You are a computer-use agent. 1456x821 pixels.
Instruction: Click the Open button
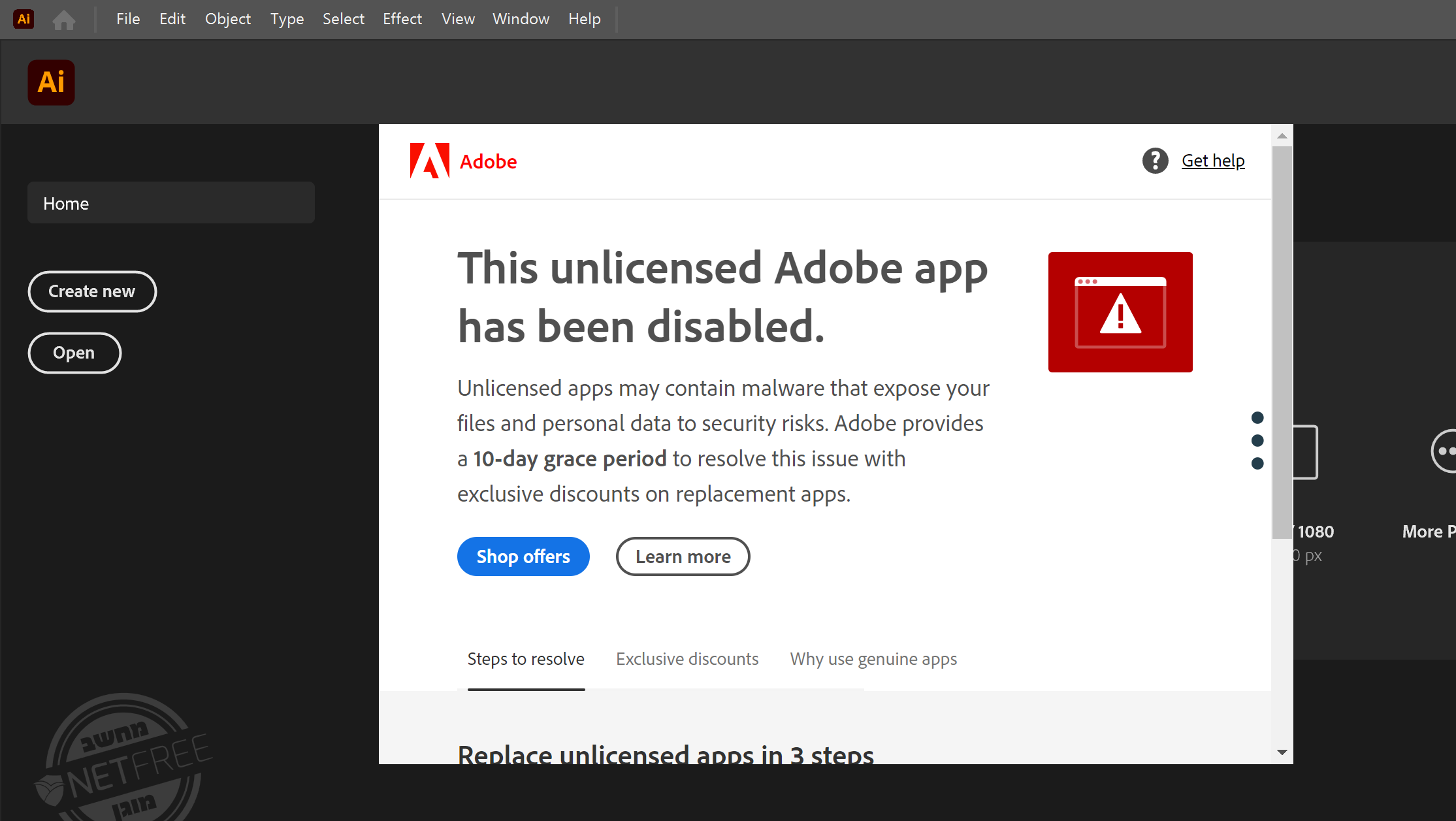click(x=74, y=353)
